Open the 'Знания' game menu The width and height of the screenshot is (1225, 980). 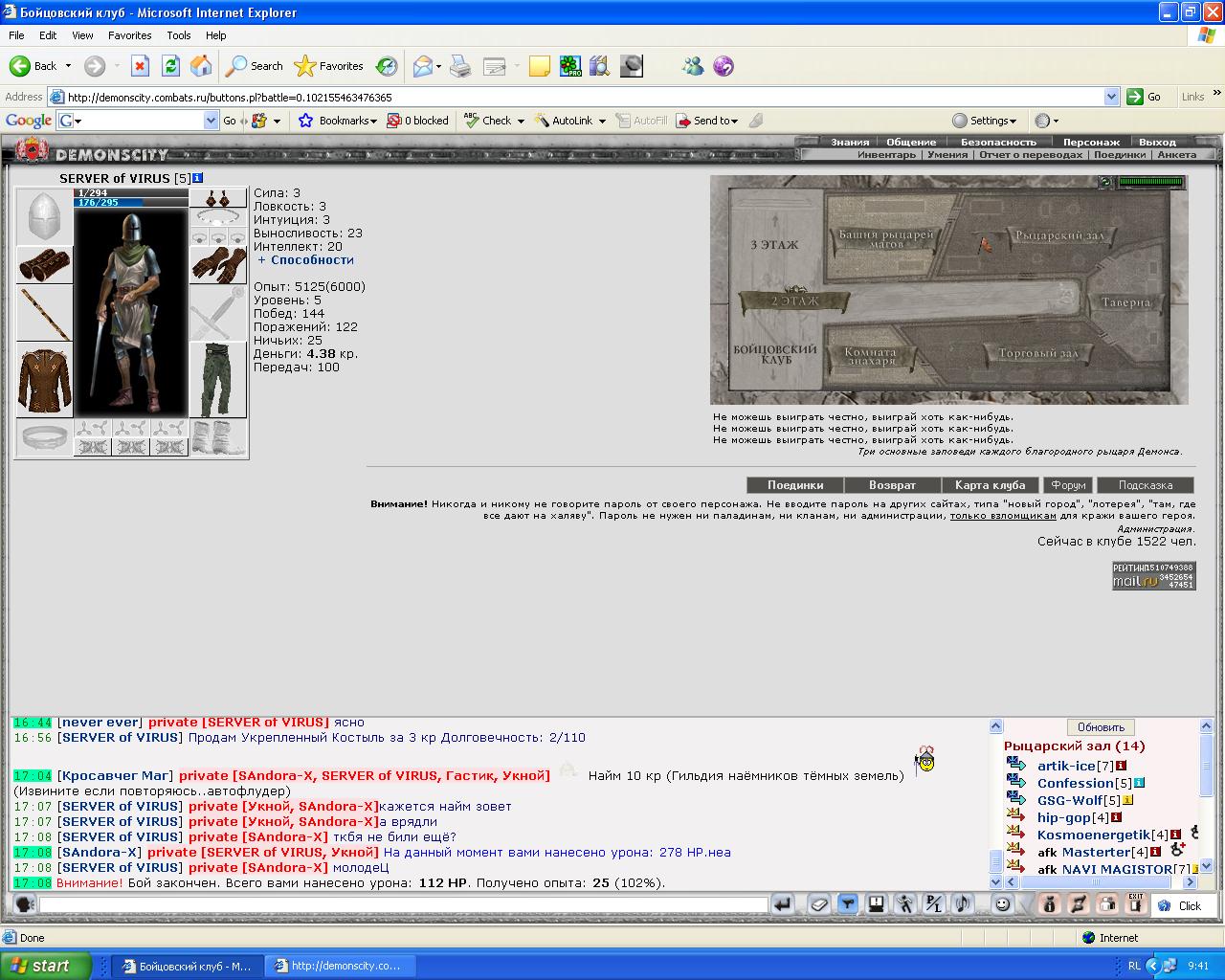(850, 142)
